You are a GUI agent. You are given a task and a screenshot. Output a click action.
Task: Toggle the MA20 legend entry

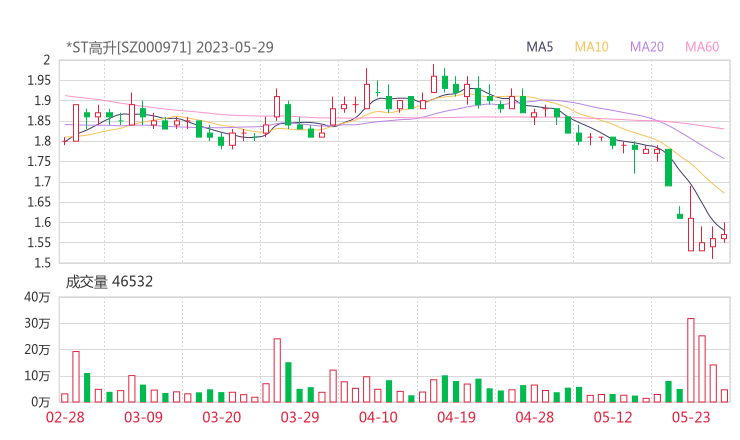[x=646, y=47]
